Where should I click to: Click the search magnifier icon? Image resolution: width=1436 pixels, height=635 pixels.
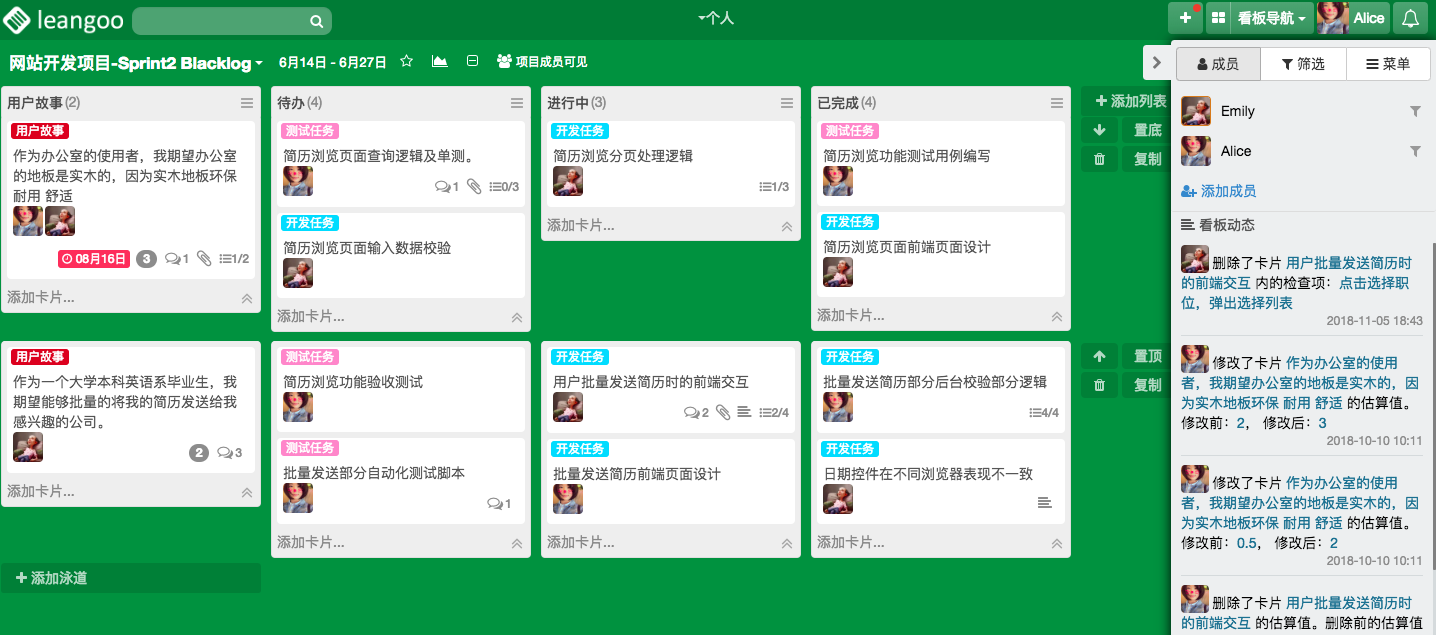(316, 21)
